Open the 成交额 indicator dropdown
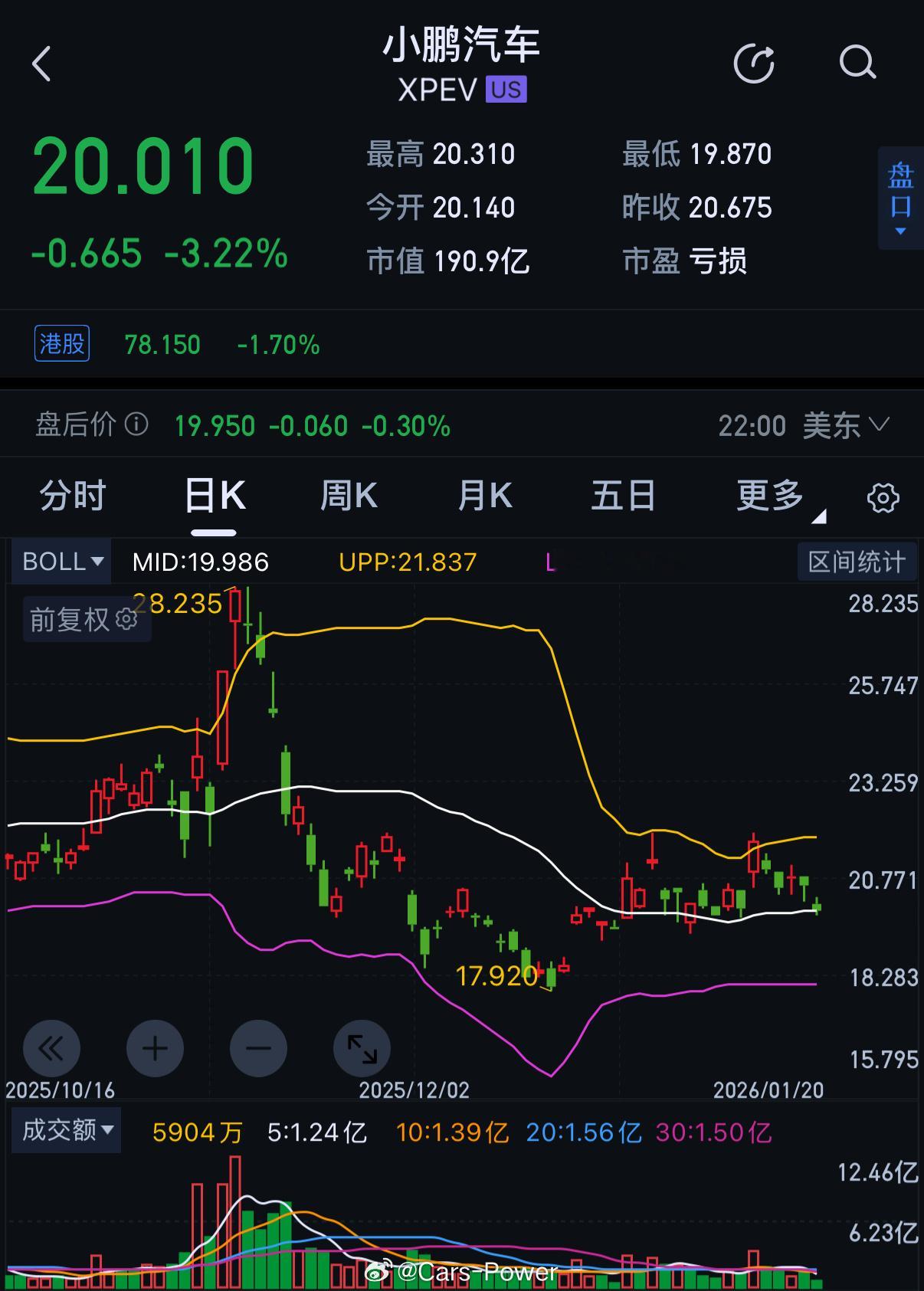 pyautogui.click(x=67, y=1130)
